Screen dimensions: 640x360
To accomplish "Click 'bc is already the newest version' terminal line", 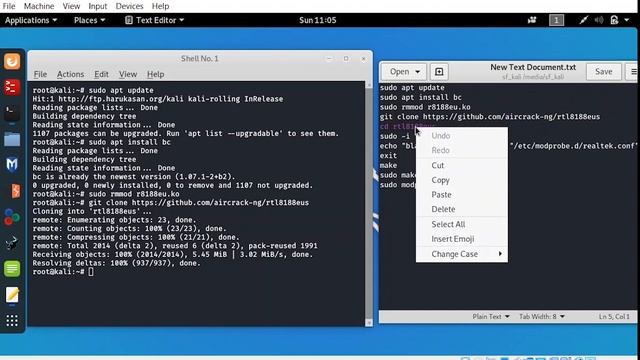I will click(134, 177).
